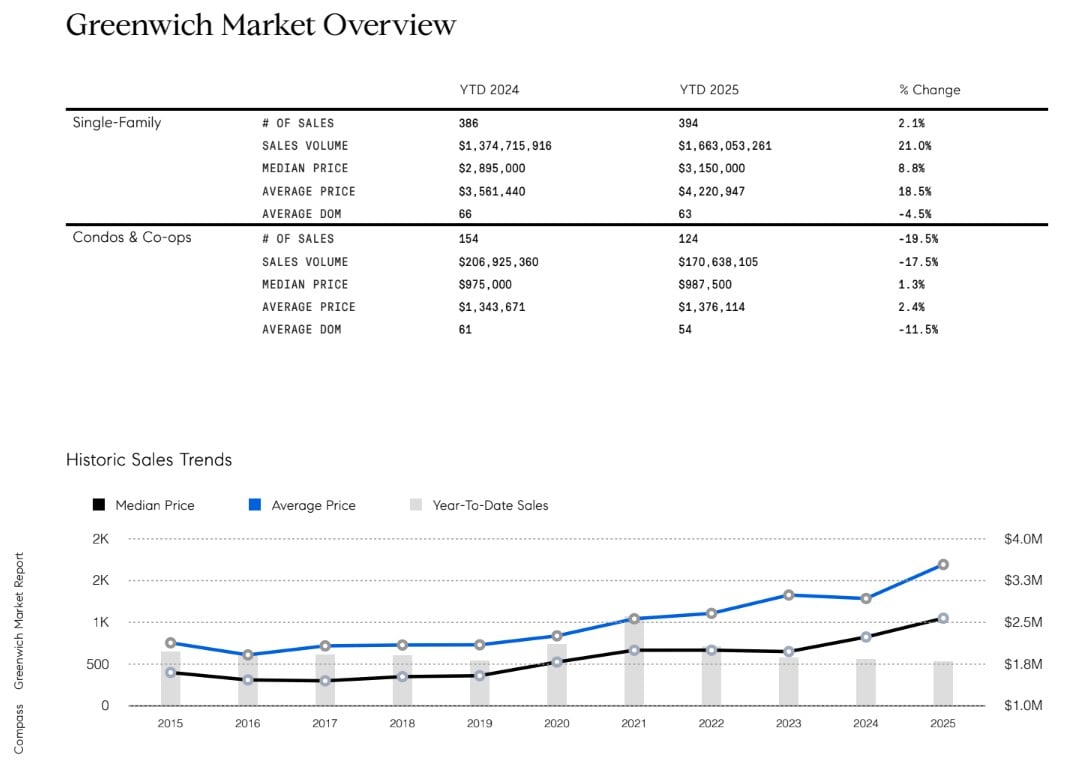Click the vertical Greenwich Market Report text
1069x762 pixels.
19,621
